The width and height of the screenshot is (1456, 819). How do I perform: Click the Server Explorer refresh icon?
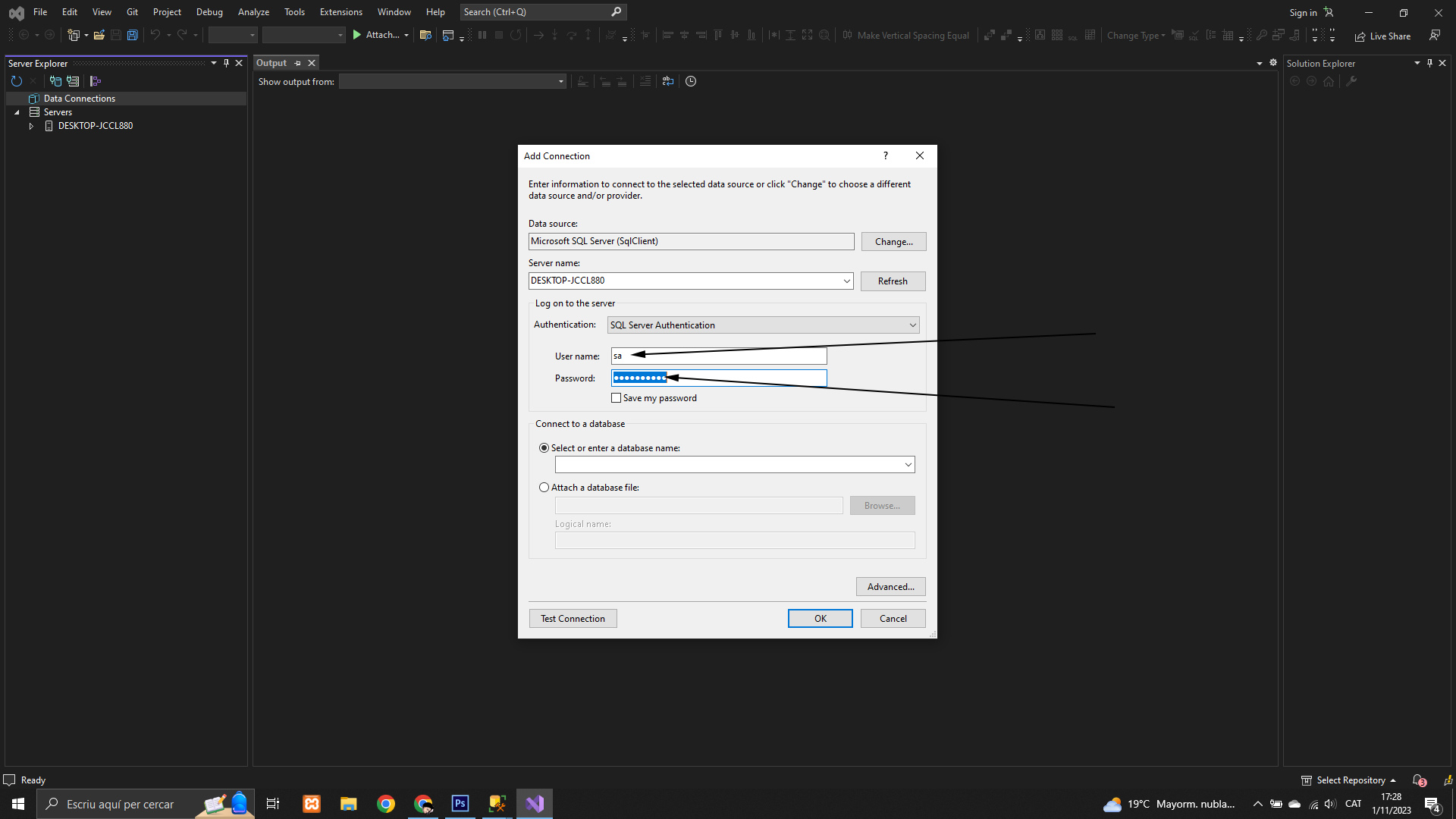pos(16,81)
